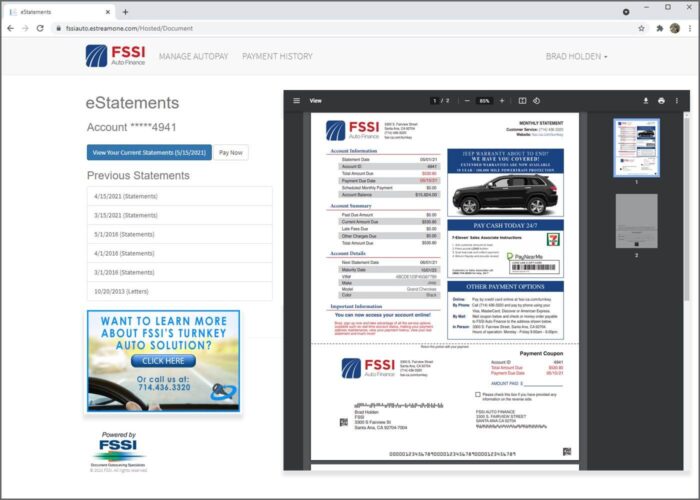Image resolution: width=700 pixels, height=500 pixels.
Task: Download the PDF statement
Action: tap(646, 100)
